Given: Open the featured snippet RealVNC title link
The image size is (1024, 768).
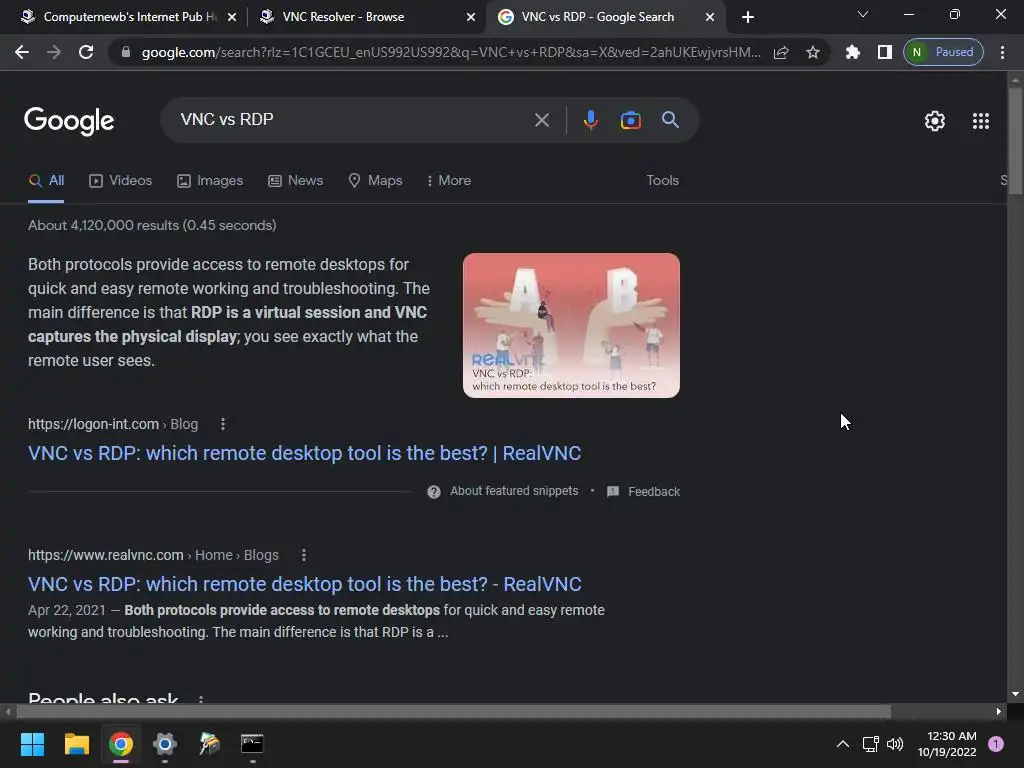Looking at the screenshot, I should click(x=304, y=453).
